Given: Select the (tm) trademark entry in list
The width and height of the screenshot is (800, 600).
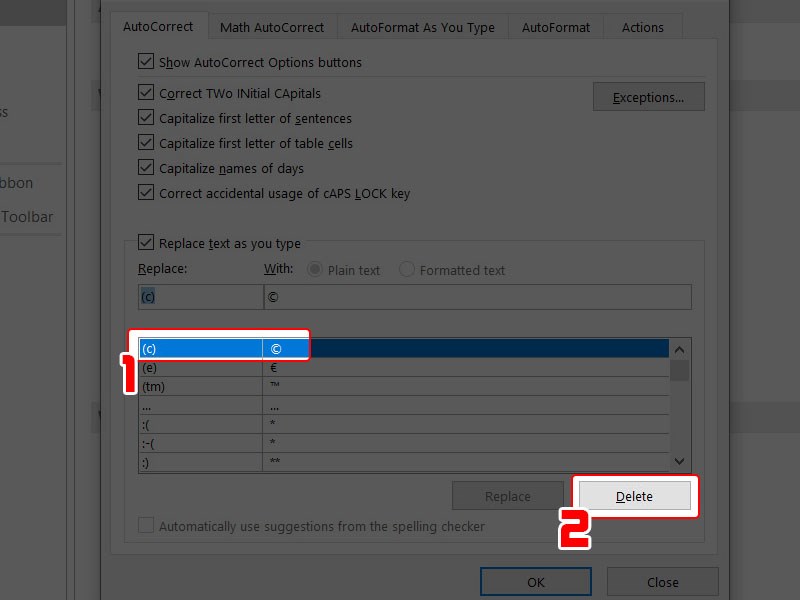Looking at the screenshot, I should tap(200, 387).
